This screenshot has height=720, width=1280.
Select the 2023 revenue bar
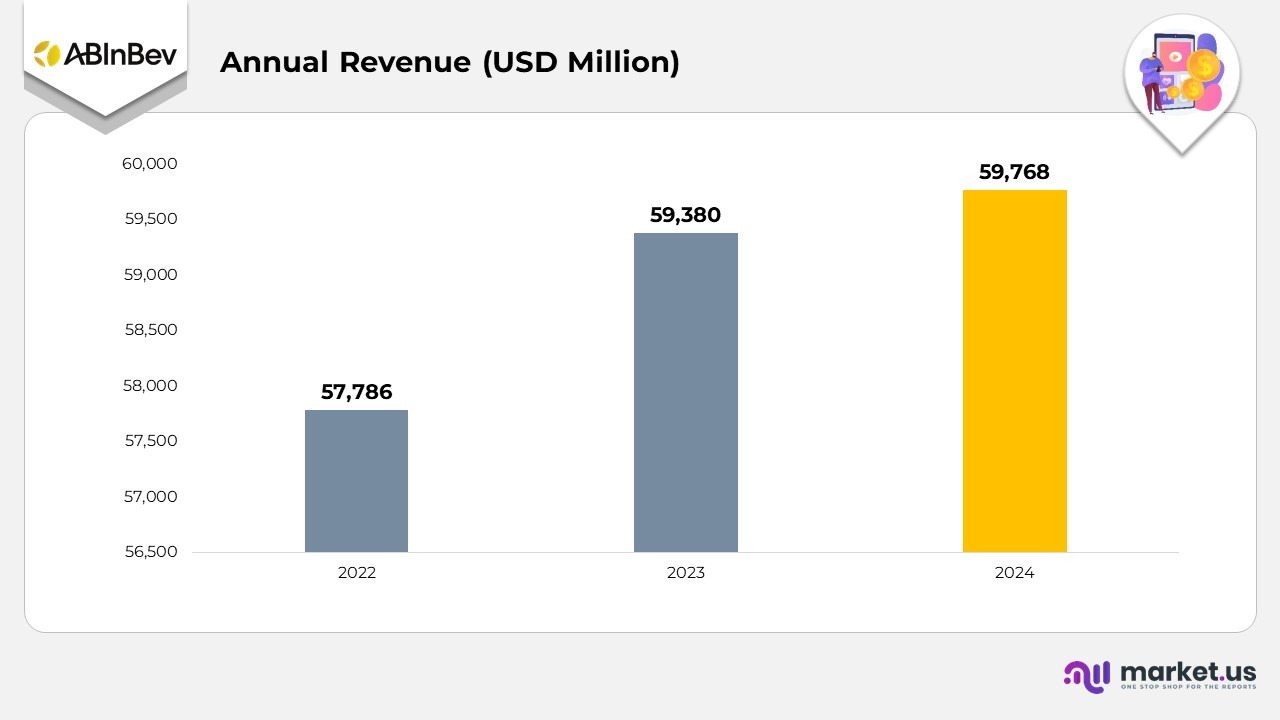[685, 392]
